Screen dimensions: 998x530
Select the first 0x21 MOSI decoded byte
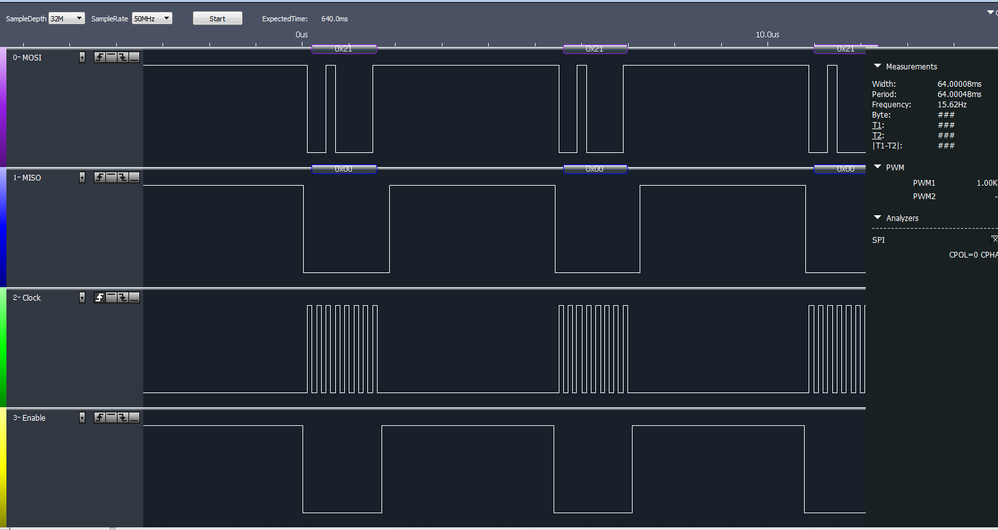pyautogui.click(x=344, y=49)
